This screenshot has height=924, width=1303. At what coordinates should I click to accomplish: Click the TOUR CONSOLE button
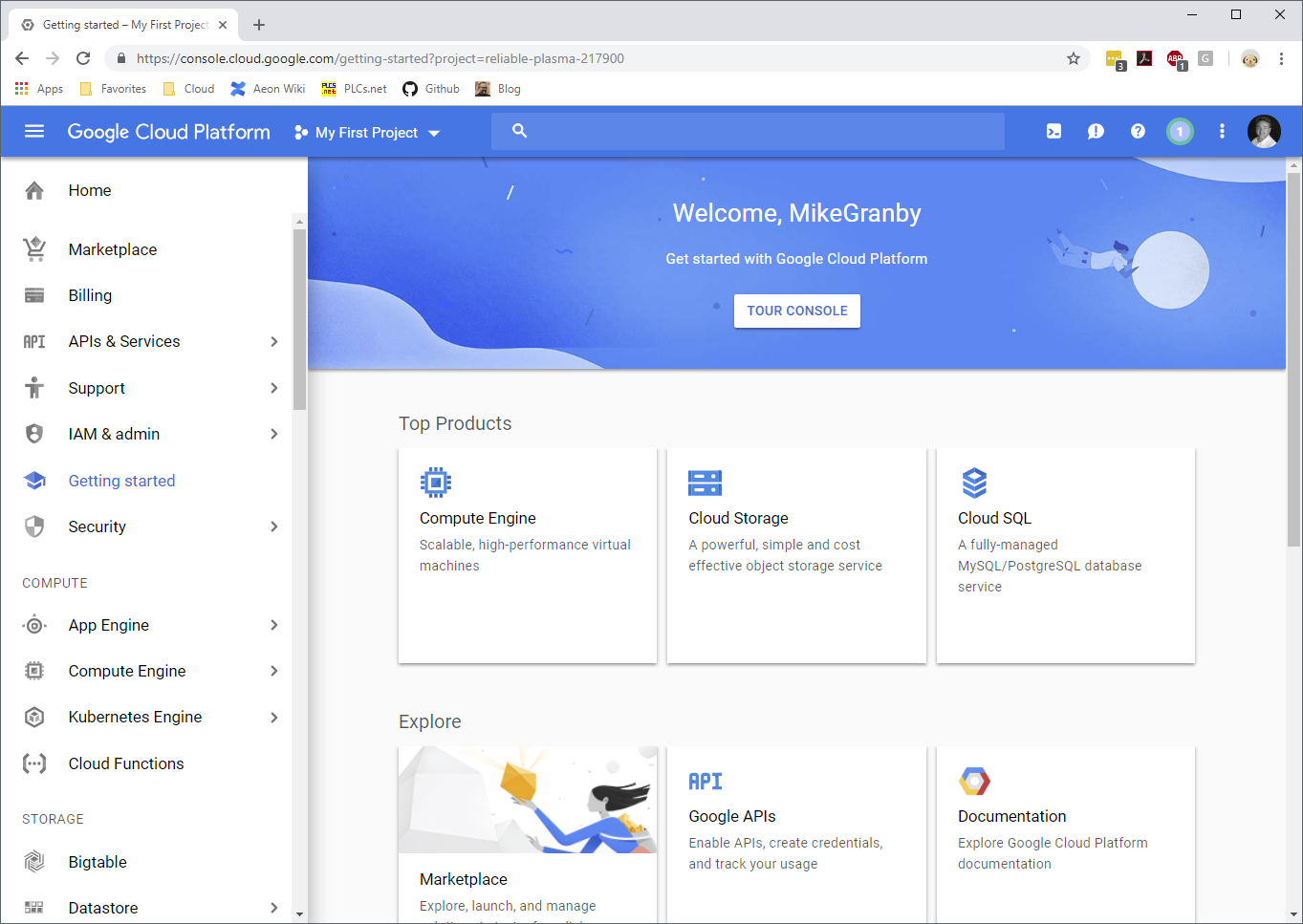coord(797,311)
